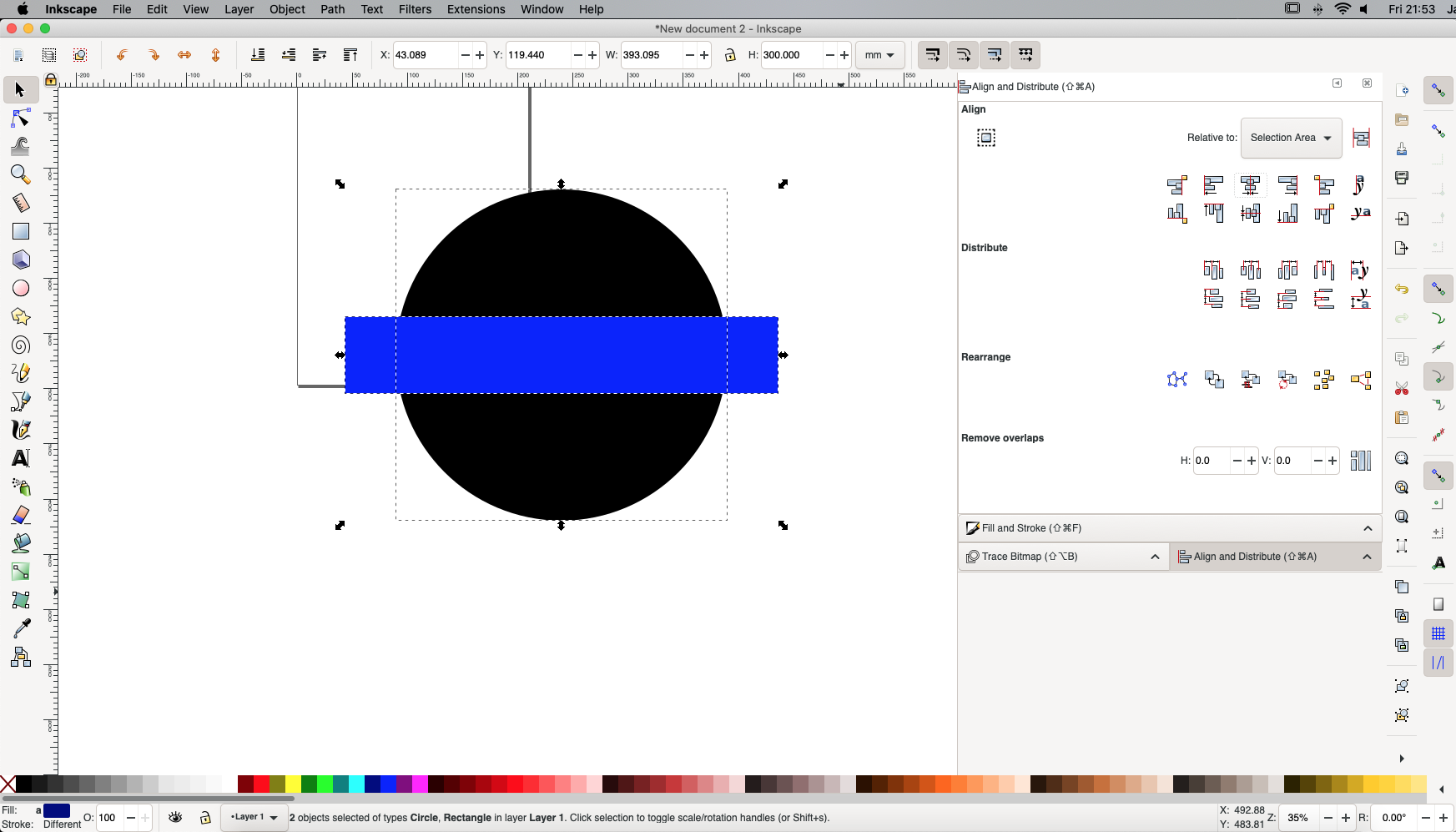Toggle Layer 1 lock in status bar

pos(205,818)
